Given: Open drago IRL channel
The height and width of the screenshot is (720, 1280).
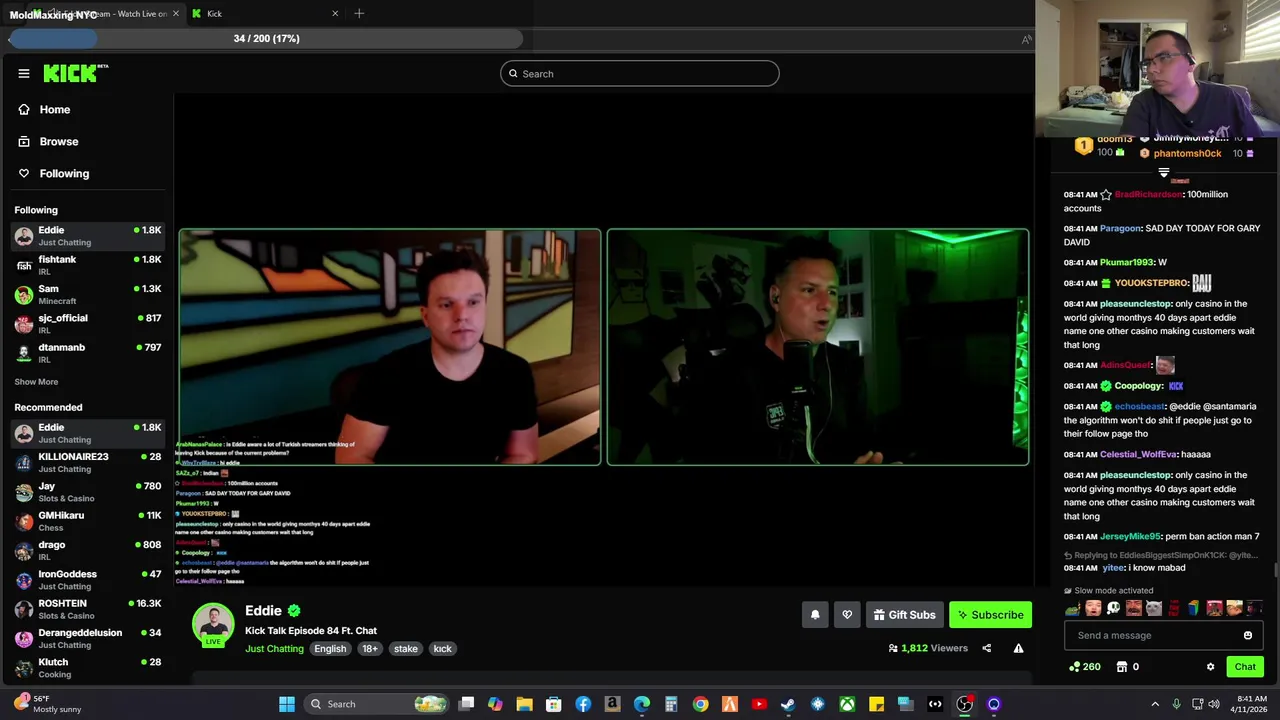Looking at the screenshot, I should coord(87,550).
